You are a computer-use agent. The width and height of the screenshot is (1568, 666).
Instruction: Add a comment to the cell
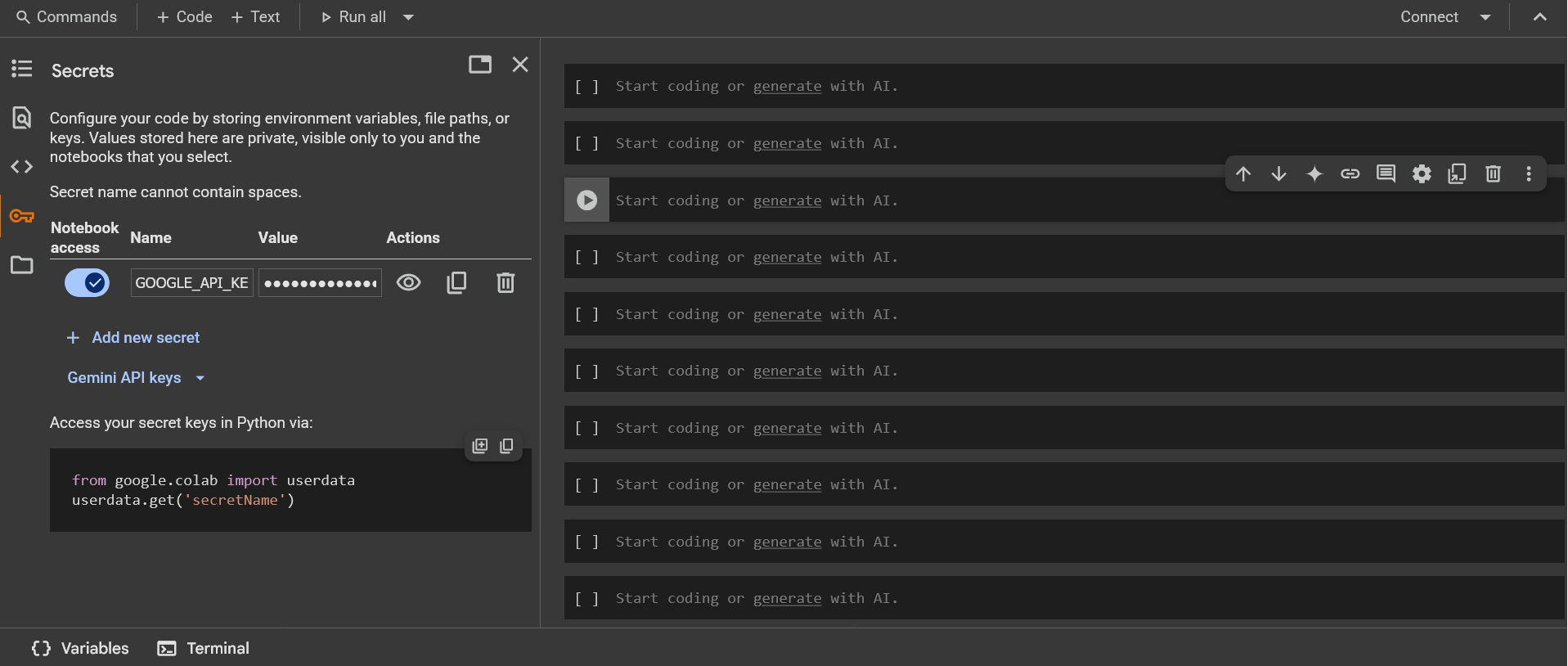pyautogui.click(x=1385, y=173)
